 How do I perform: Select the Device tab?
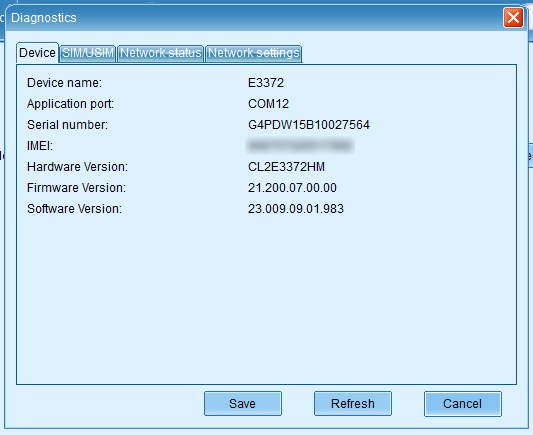point(37,53)
